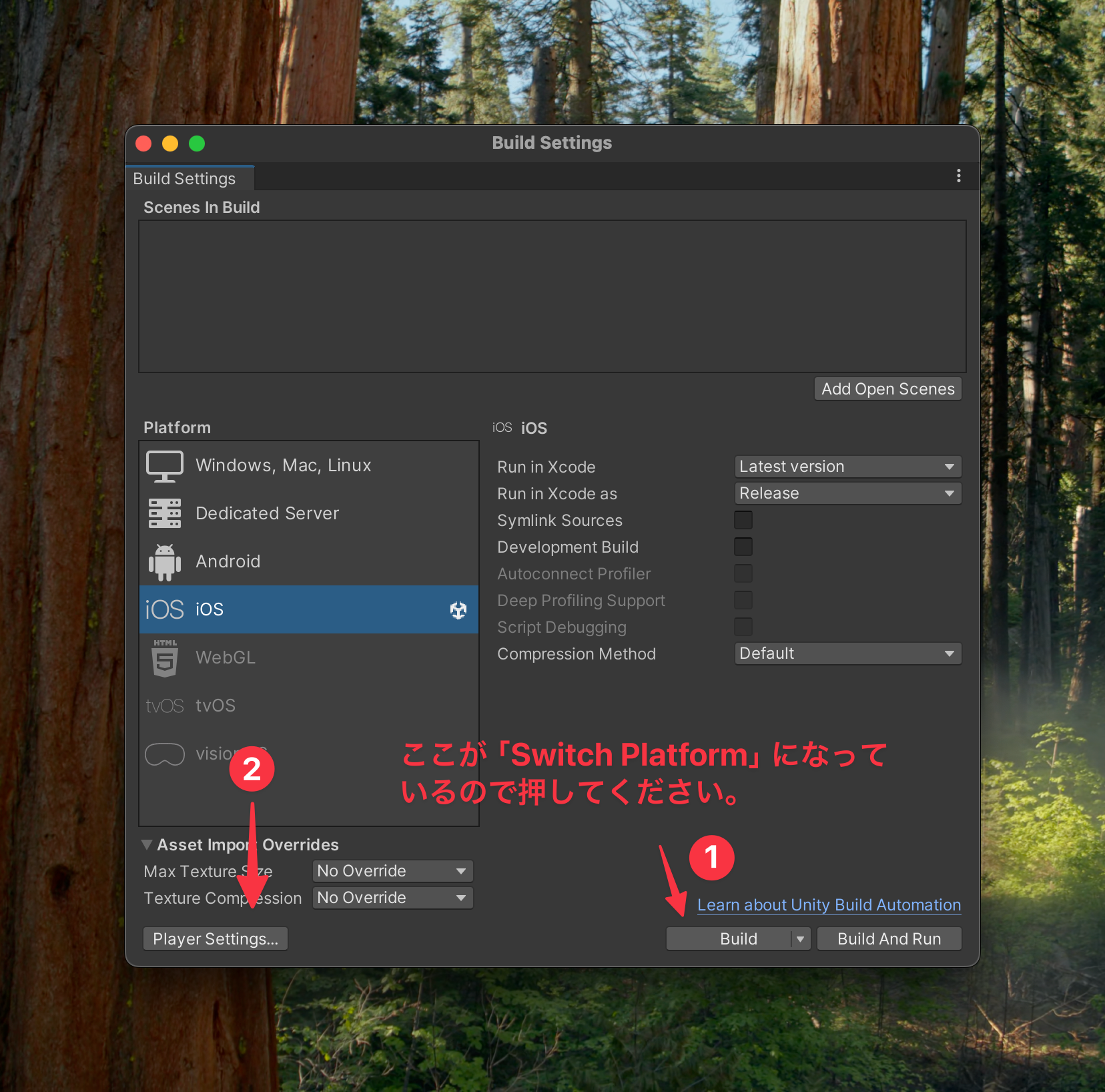Click the 'Scenes In Build' heading
This screenshot has height=1092, width=1105.
pos(202,208)
